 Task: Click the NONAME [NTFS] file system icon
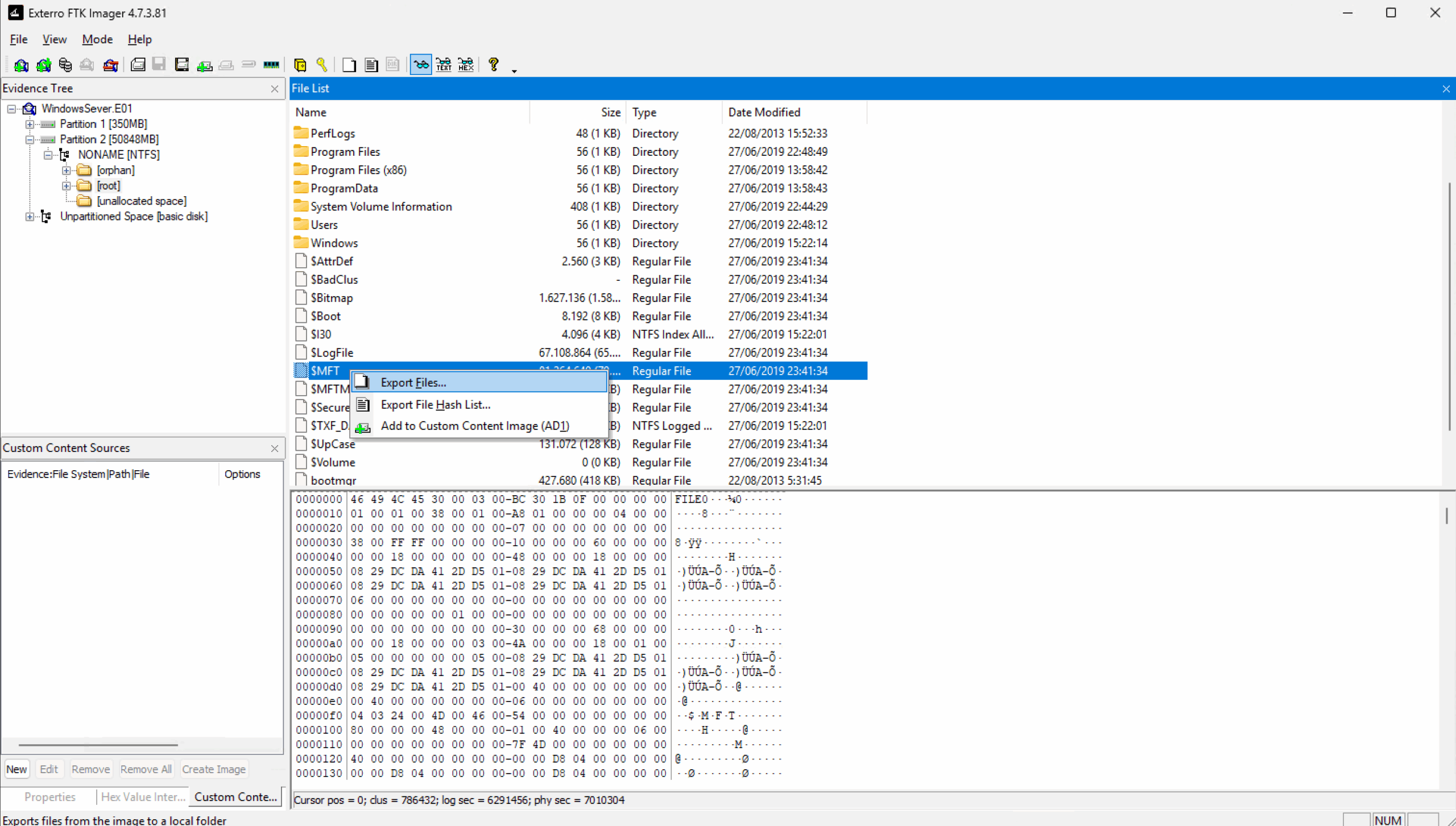click(65, 155)
